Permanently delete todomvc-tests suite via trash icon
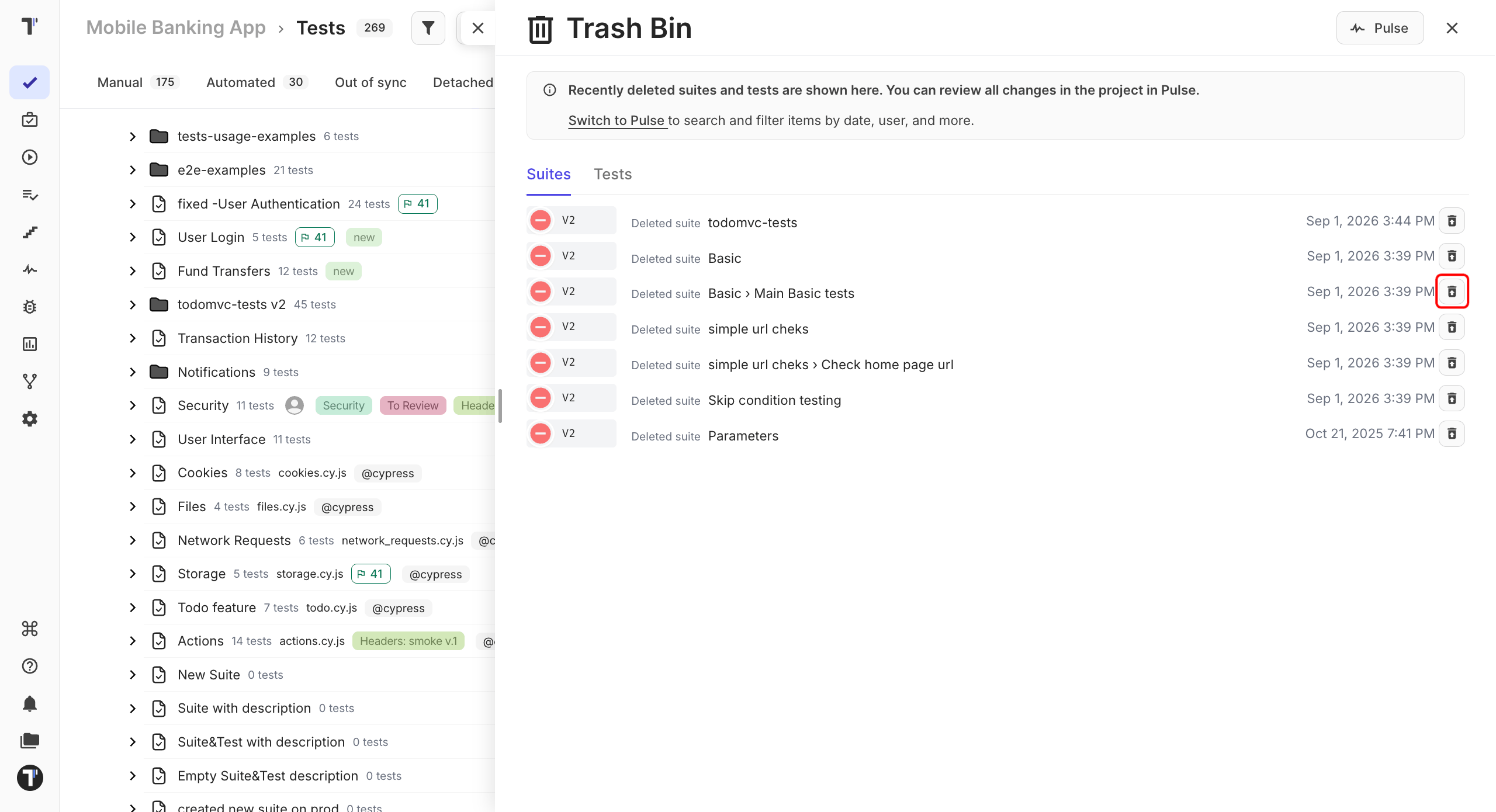This screenshot has height=812, width=1496. pos(1452,221)
